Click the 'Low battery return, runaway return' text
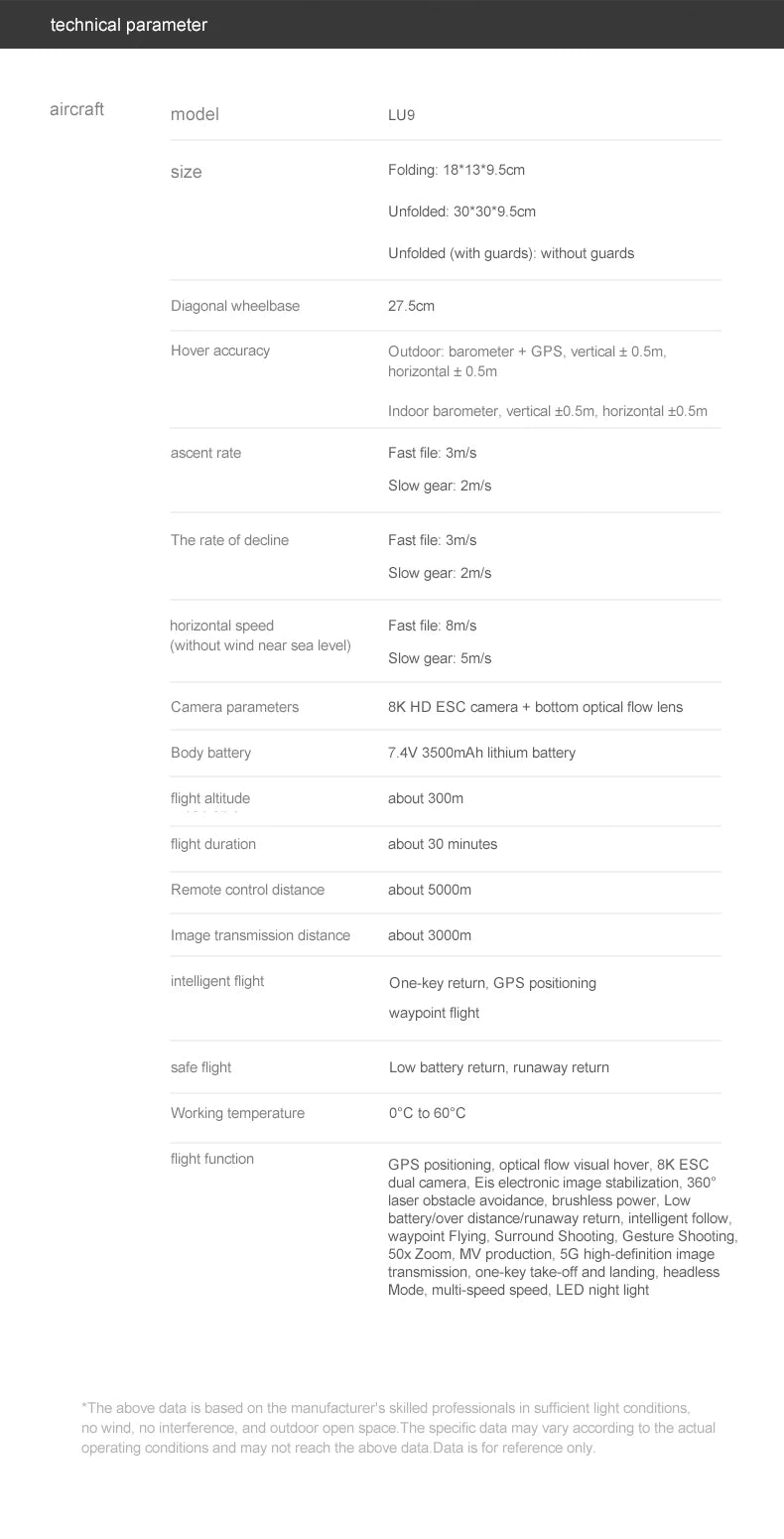Screen dimensions: 784x1539 click(x=499, y=1067)
